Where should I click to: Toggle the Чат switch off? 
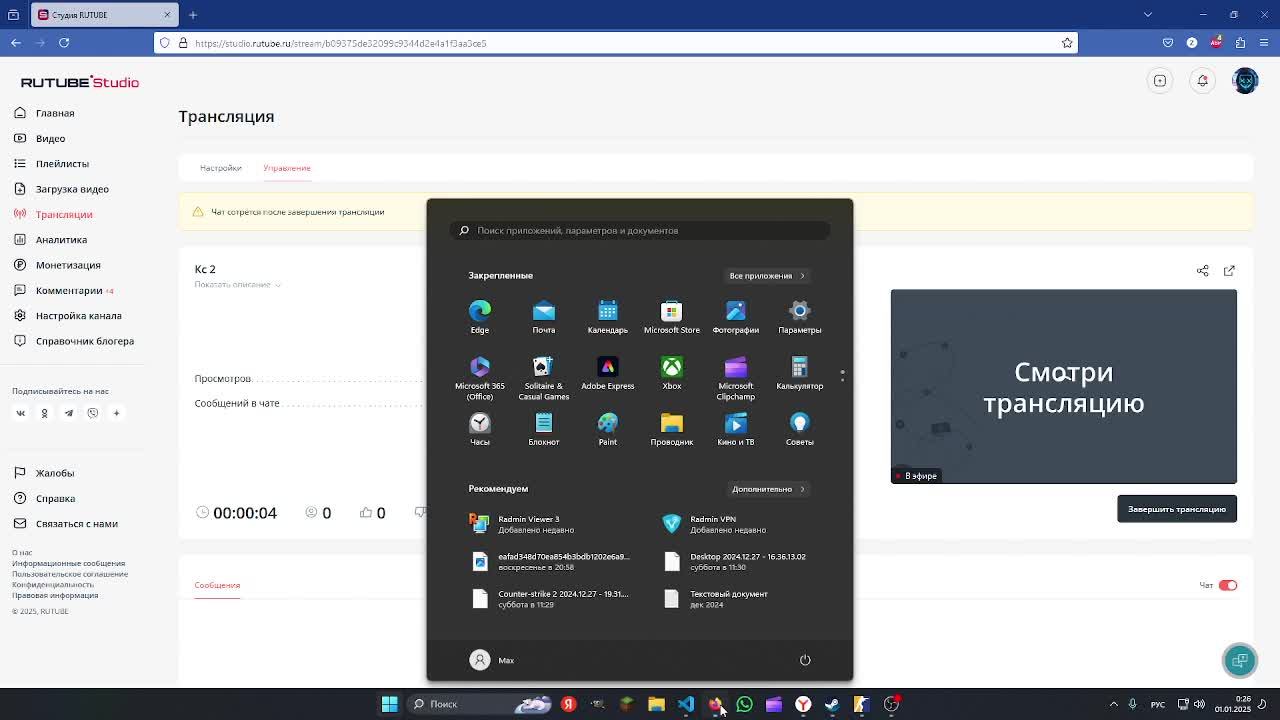[1228, 585]
